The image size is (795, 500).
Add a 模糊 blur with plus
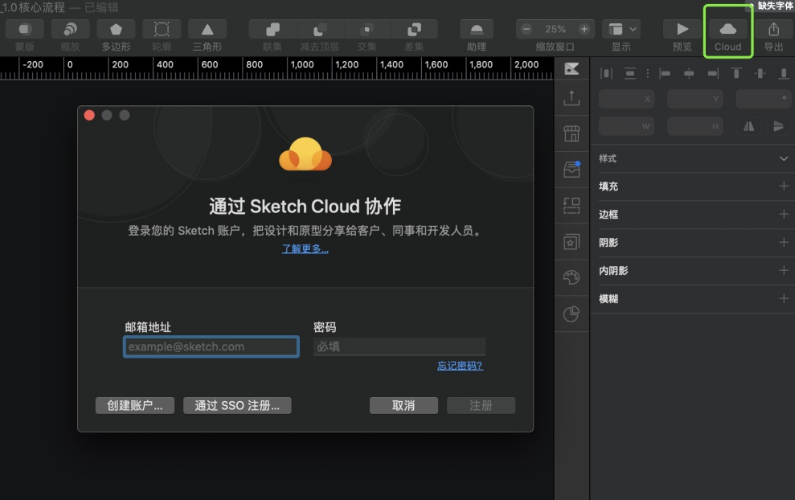(x=784, y=298)
